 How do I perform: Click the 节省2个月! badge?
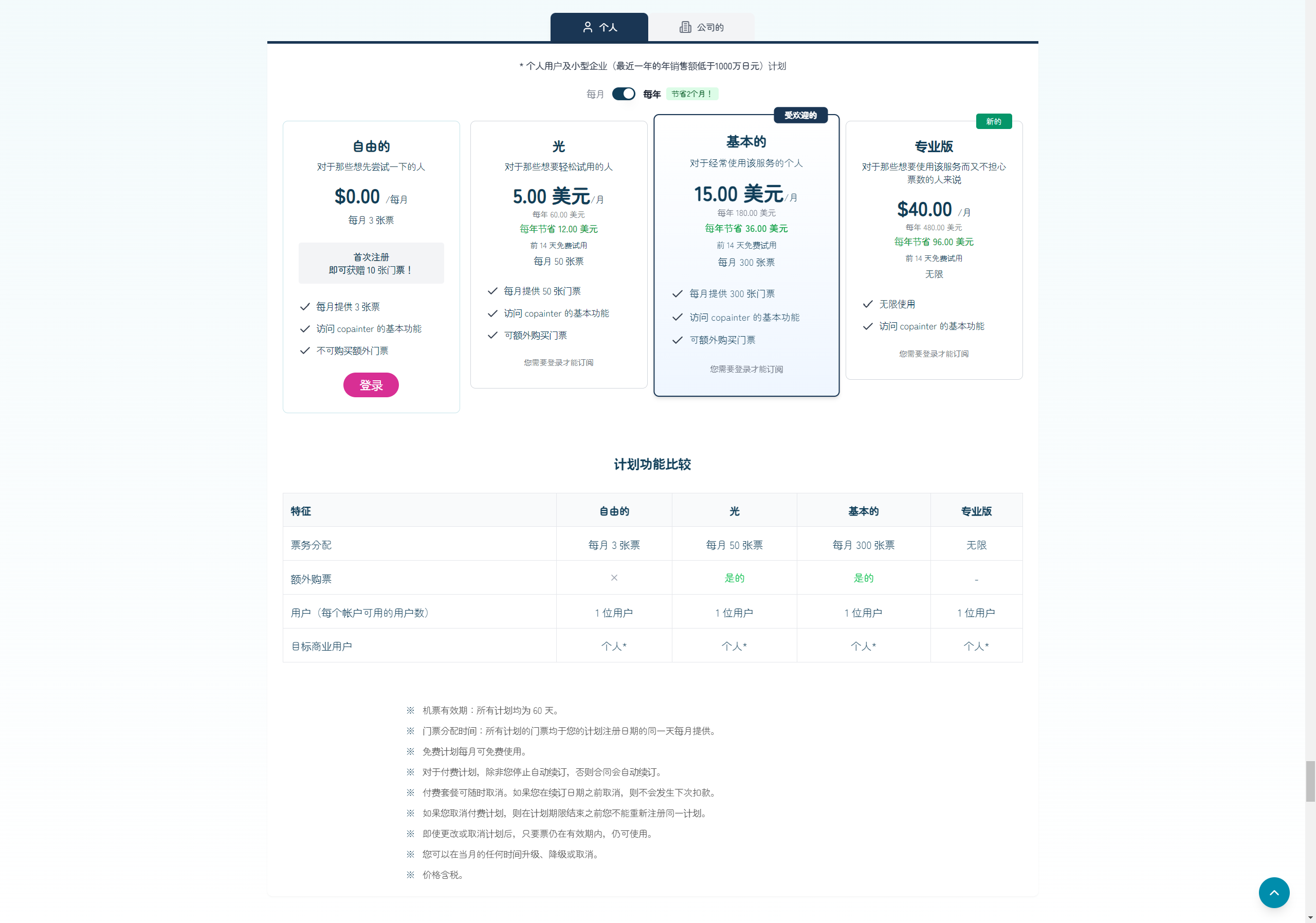(692, 94)
